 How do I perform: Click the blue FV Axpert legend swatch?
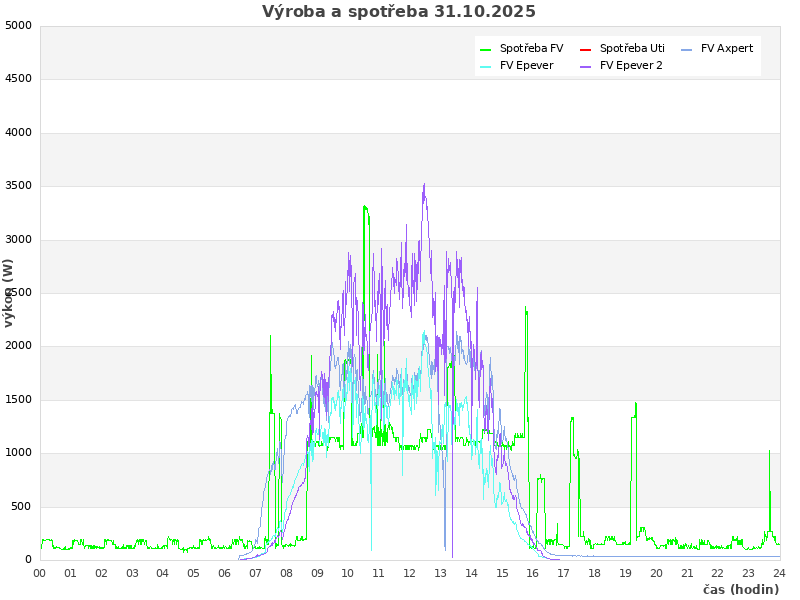point(687,49)
